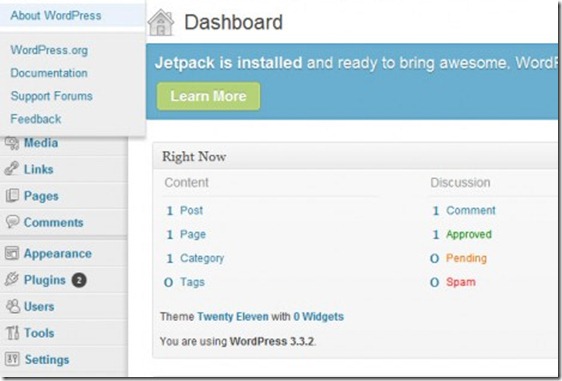Click the Links chain icon
The width and height of the screenshot is (562, 381).
point(12,168)
